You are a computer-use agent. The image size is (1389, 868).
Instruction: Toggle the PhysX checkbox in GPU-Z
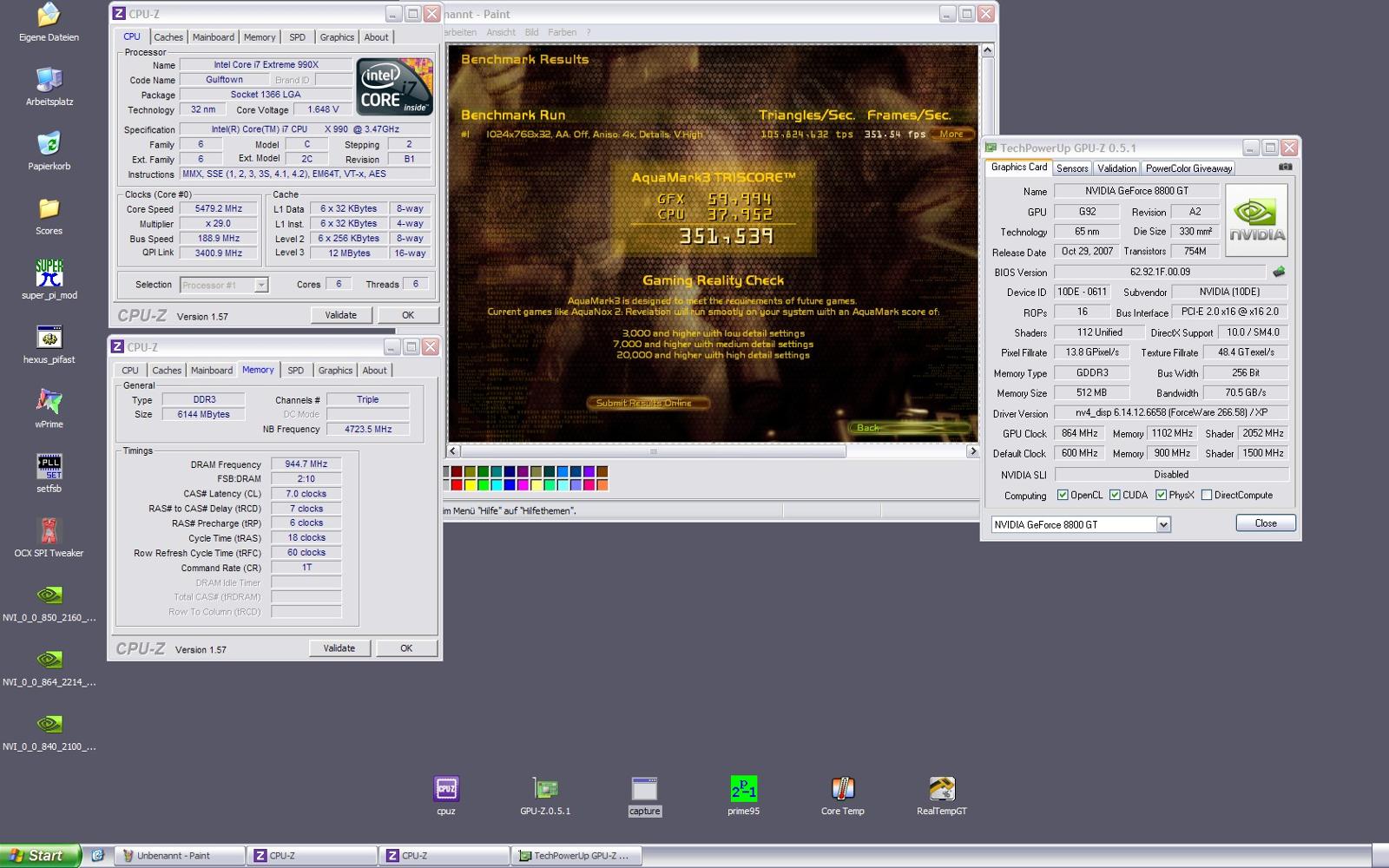click(x=1161, y=495)
